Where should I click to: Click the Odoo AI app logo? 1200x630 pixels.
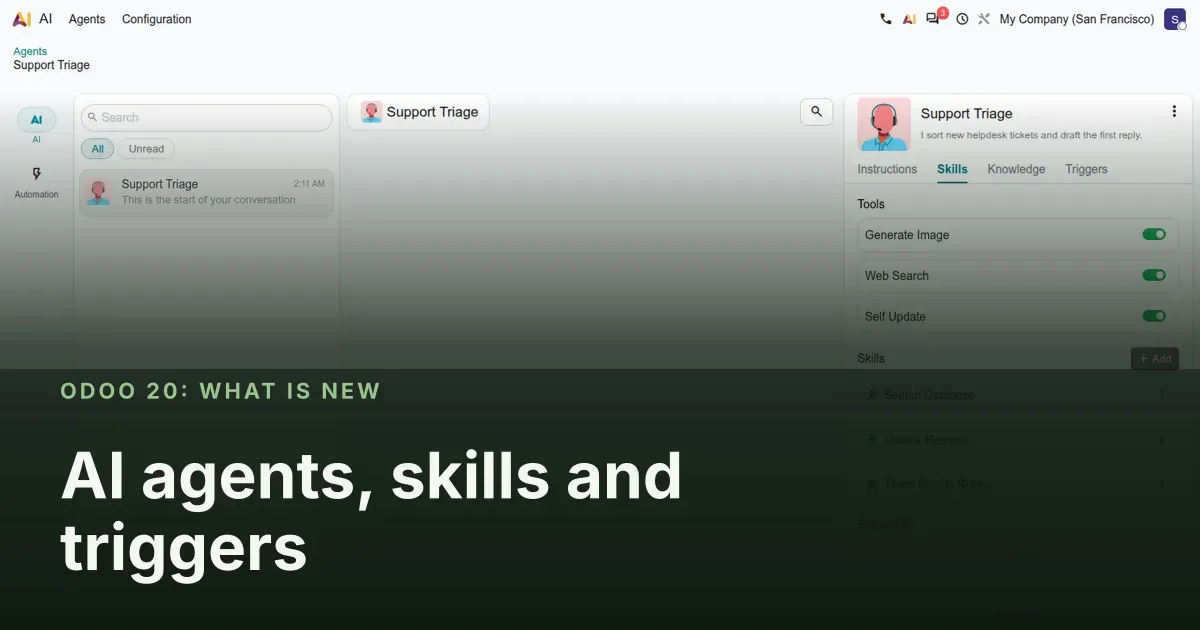point(21,19)
